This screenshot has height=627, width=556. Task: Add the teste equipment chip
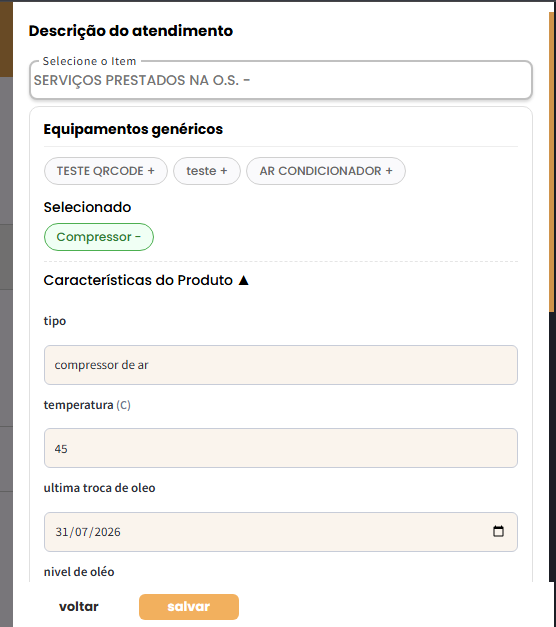point(207,171)
